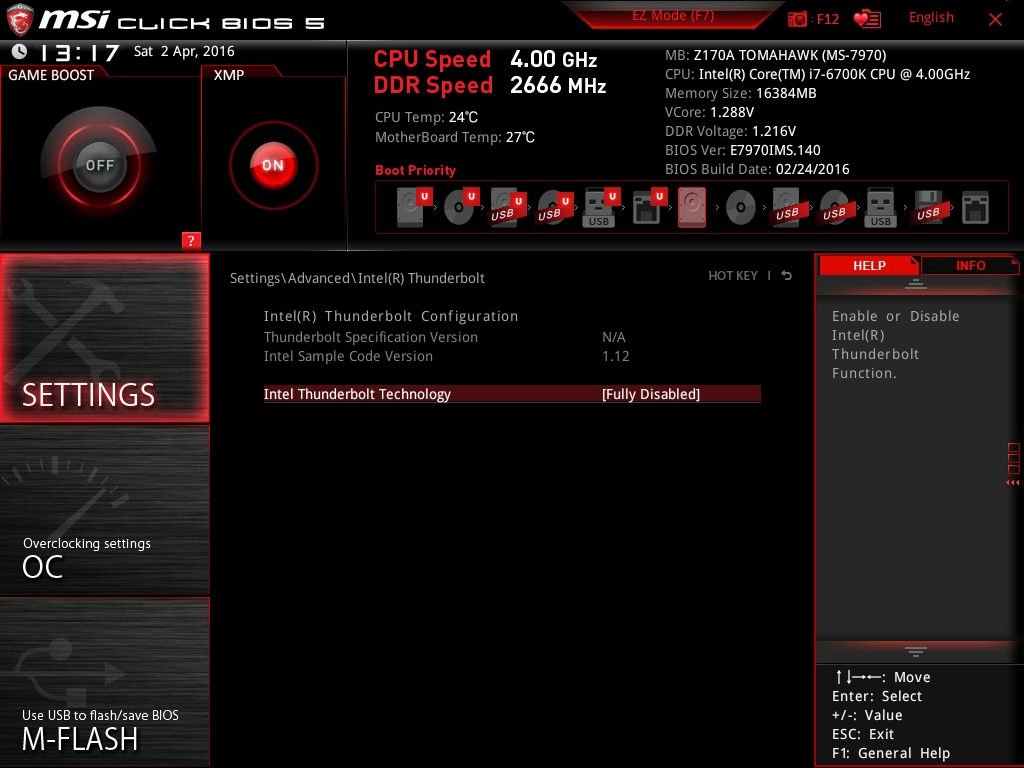The image size is (1024, 768).
Task: Select the UEFI USB hard disk boot icon
Action: point(508,207)
